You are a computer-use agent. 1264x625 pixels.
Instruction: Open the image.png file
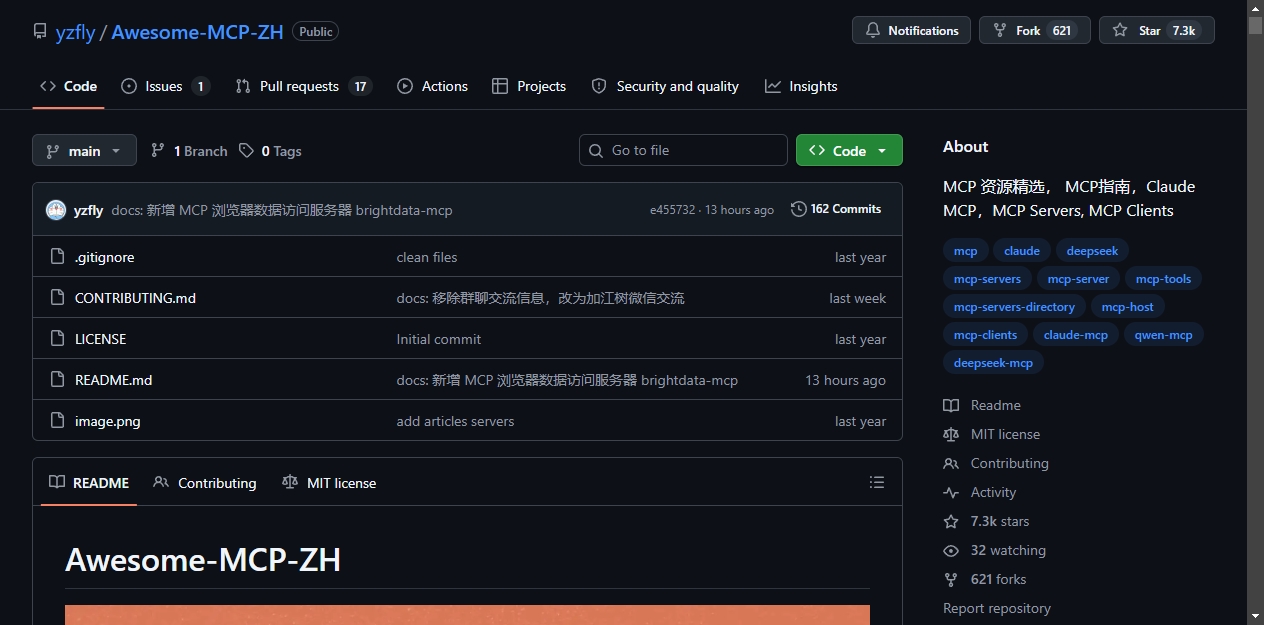pyautogui.click(x=107, y=421)
